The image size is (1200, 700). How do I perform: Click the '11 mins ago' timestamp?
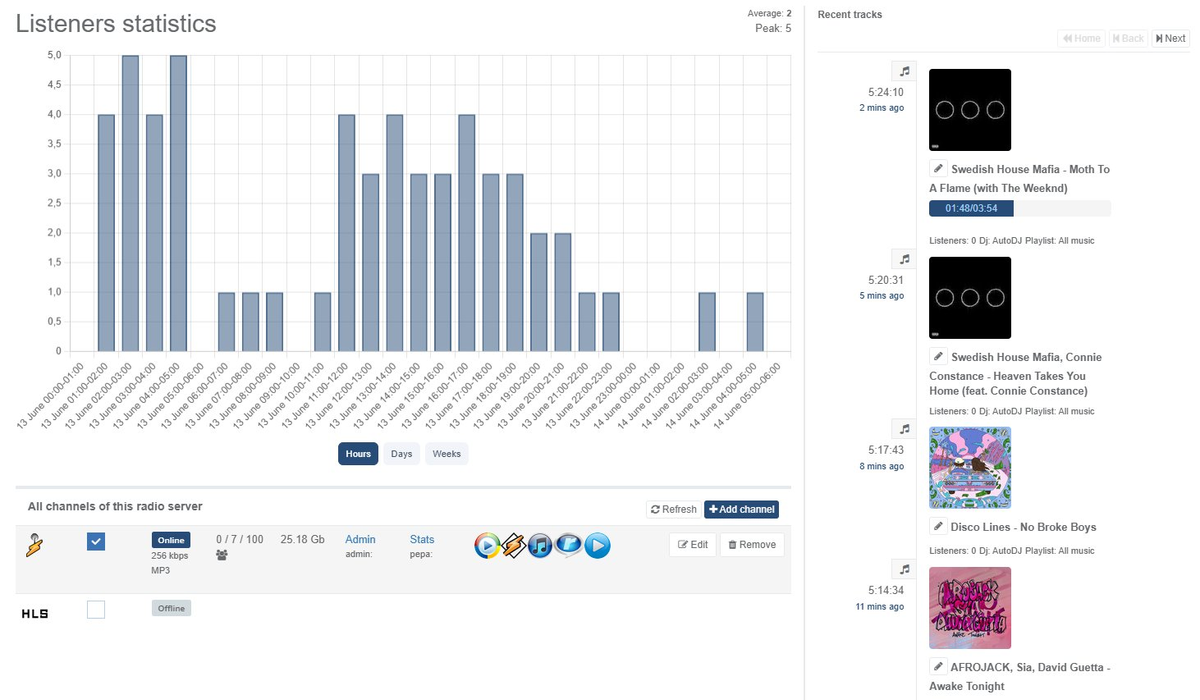[x=880, y=606]
